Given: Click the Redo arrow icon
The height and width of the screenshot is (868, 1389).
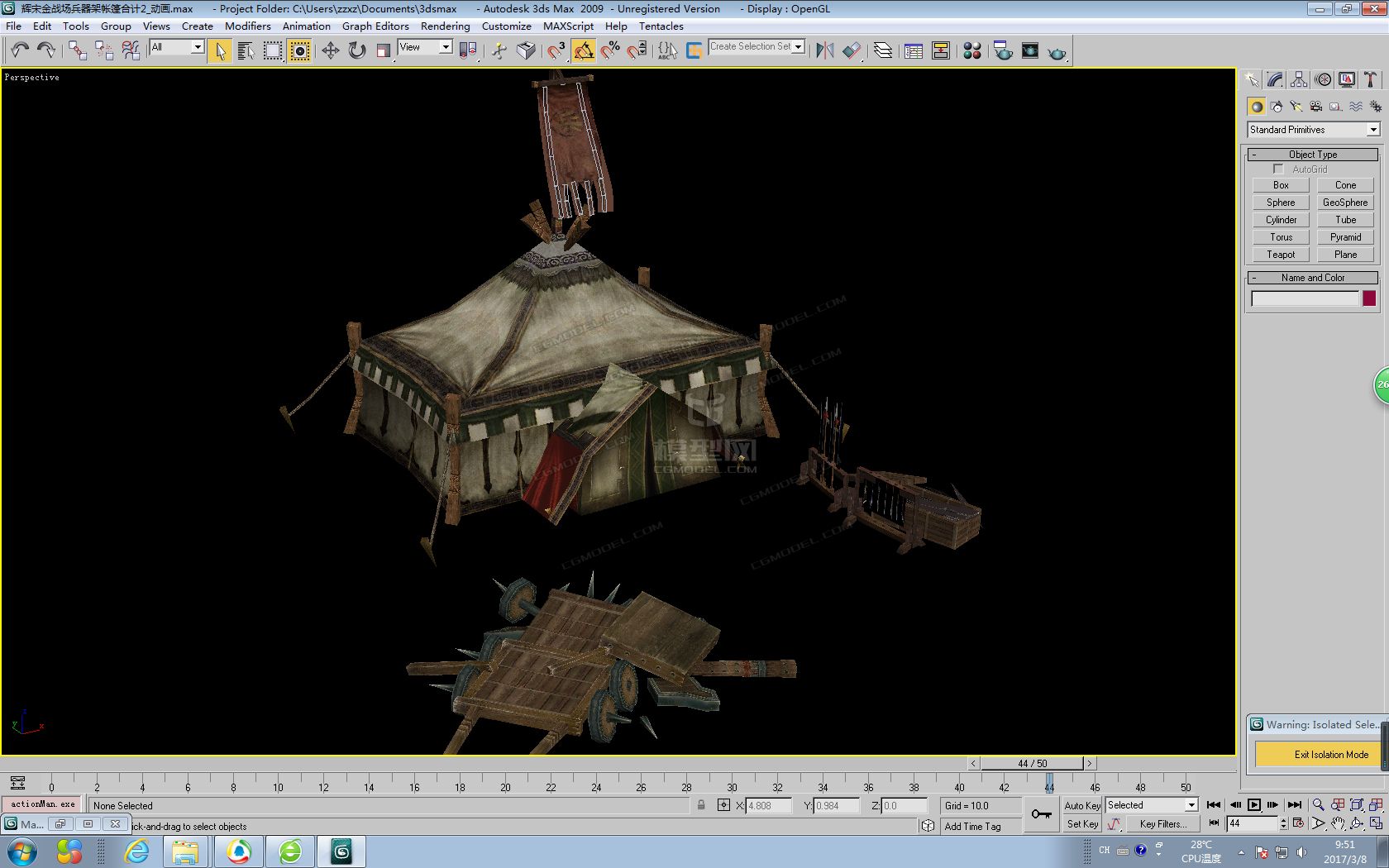Looking at the screenshot, I should click(x=46, y=50).
